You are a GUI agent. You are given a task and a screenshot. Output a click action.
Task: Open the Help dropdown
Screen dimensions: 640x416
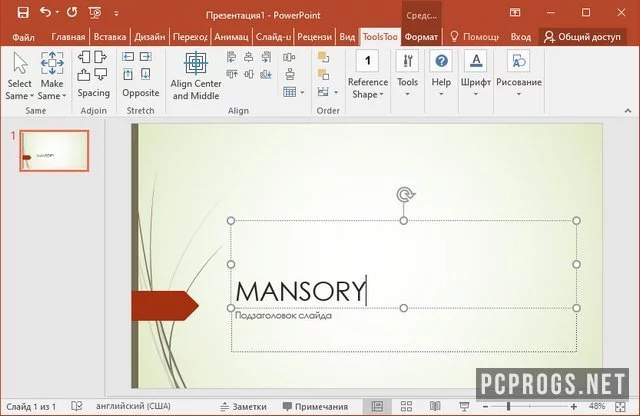[441, 75]
